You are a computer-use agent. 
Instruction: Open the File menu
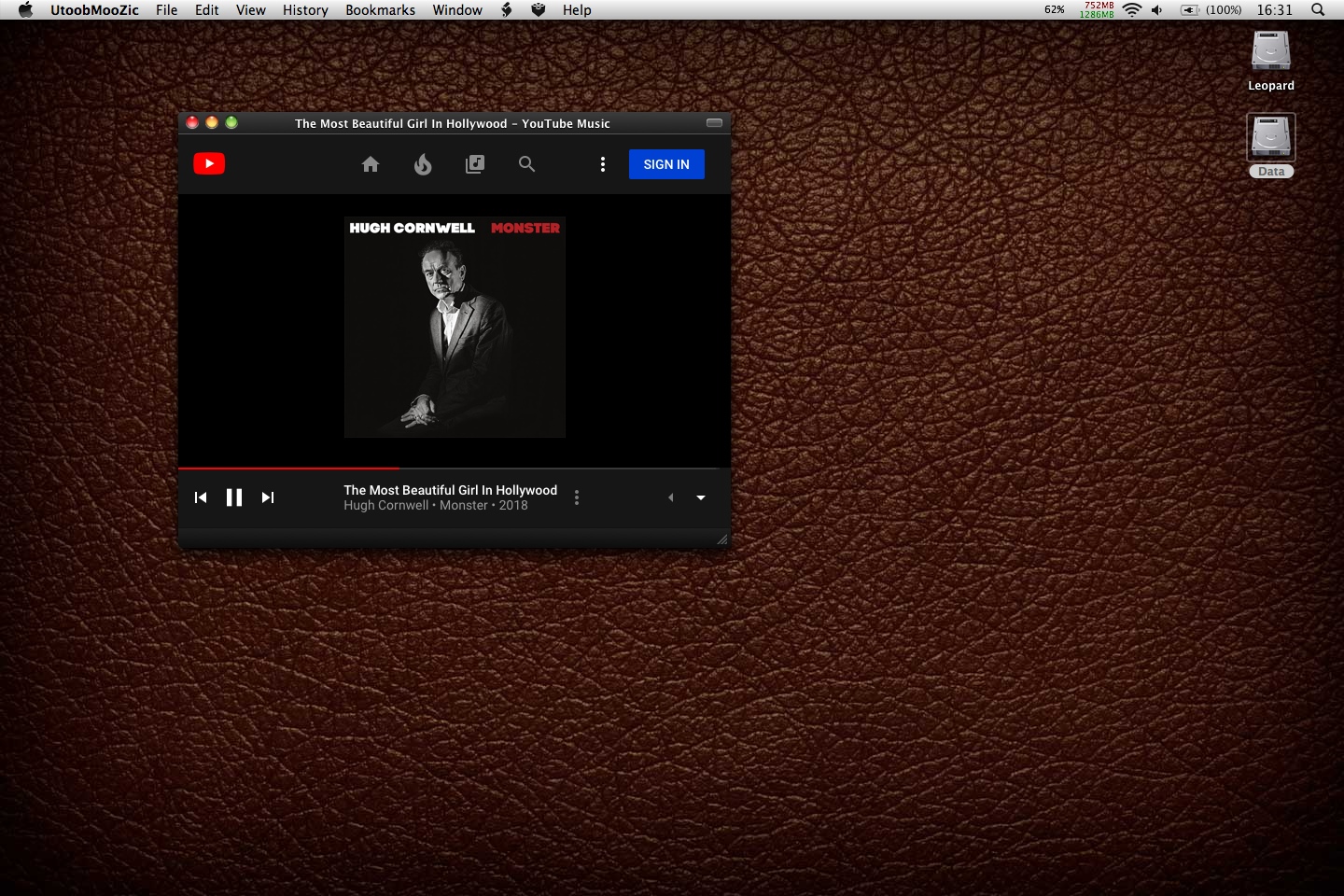(167, 9)
